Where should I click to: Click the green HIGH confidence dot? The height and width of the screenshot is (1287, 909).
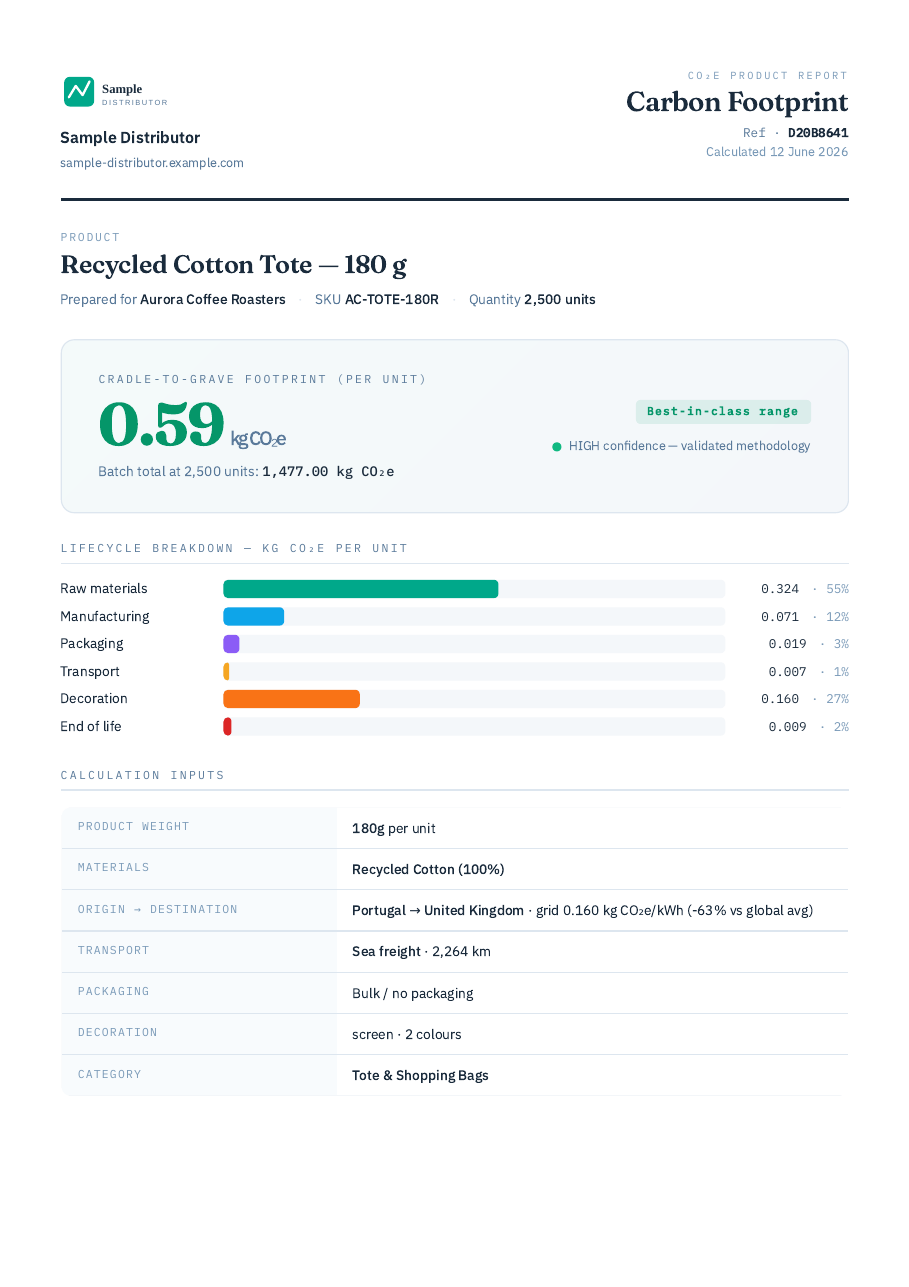tap(557, 447)
